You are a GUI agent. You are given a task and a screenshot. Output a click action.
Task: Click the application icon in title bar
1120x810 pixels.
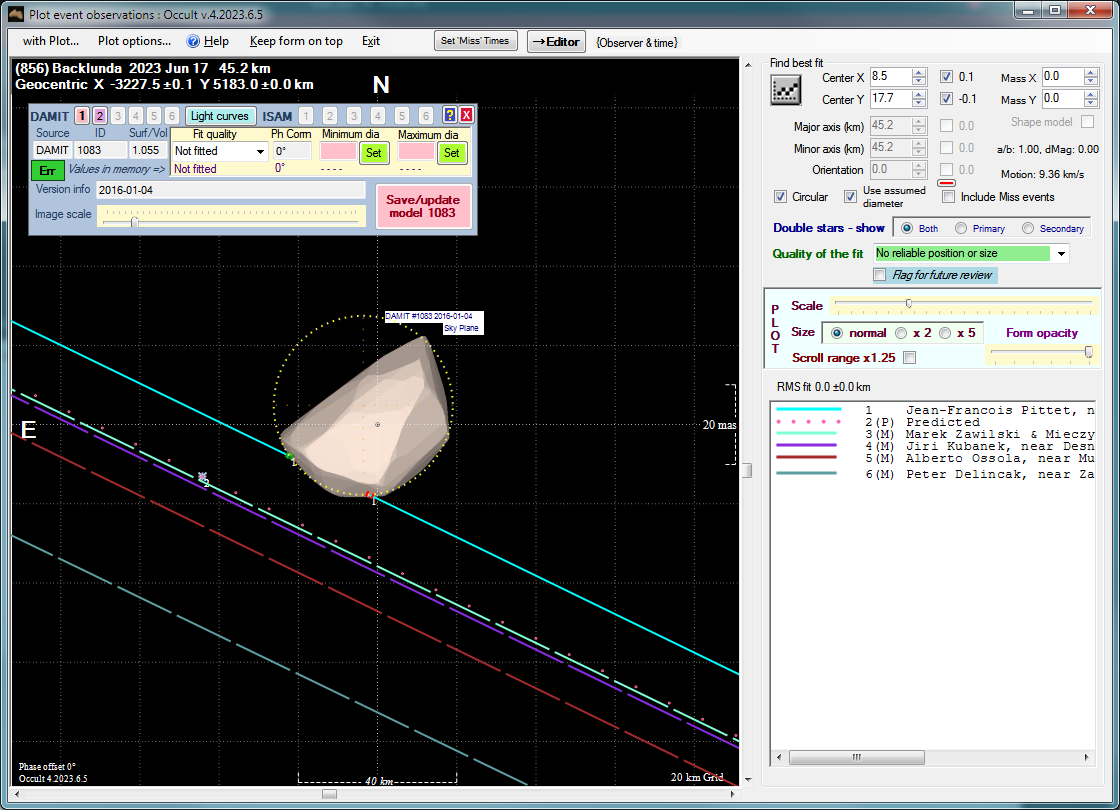tap(16, 13)
